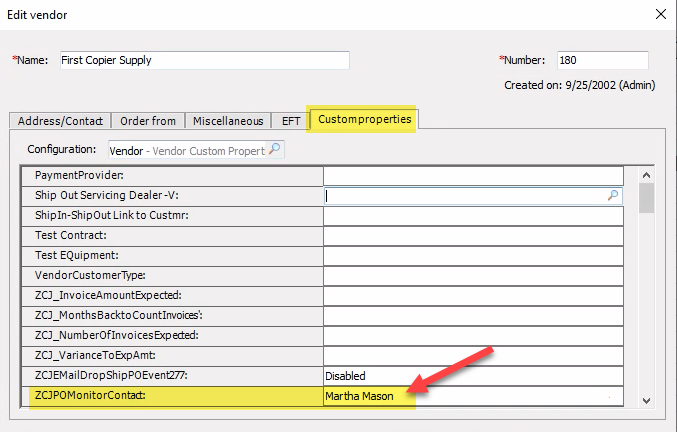Open lookup in Ship Out Servicing Dealer field
This screenshot has height=432, width=677.
[613, 196]
